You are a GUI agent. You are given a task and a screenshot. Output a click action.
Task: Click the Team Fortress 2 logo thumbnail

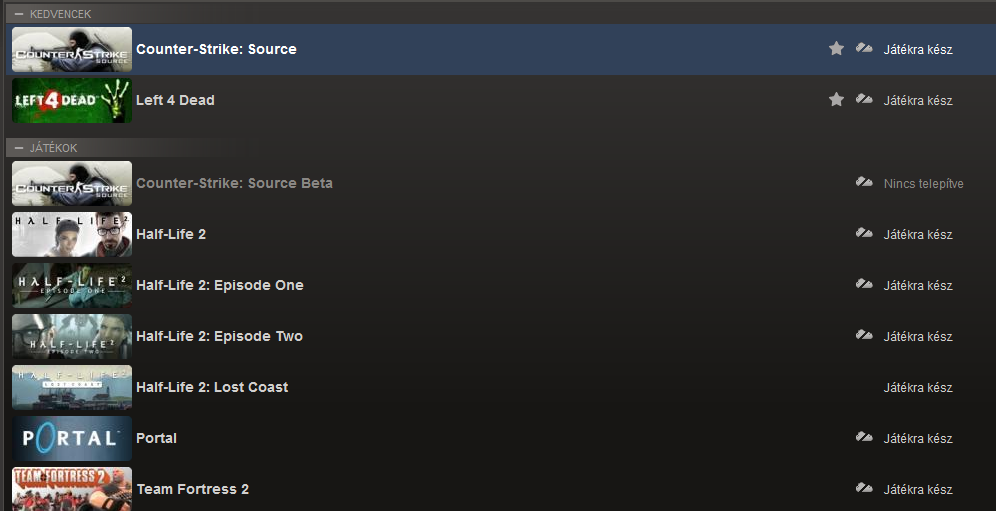(72, 489)
